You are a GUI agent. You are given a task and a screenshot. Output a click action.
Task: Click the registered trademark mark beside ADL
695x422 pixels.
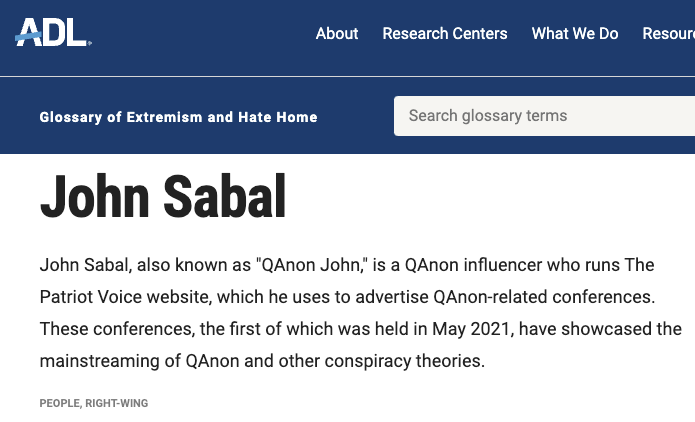point(90,43)
